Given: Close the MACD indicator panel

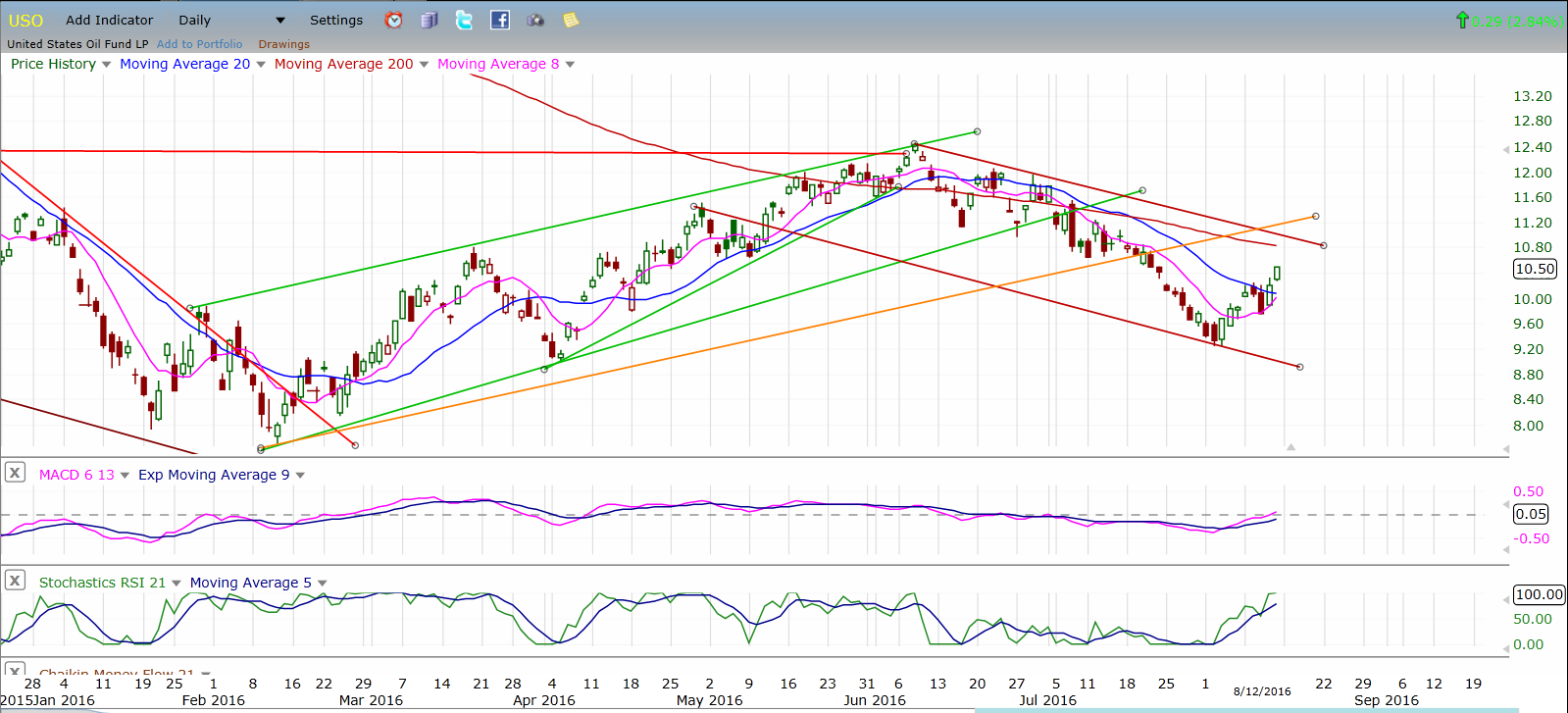Looking at the screenshot, I should pos(15,473).
